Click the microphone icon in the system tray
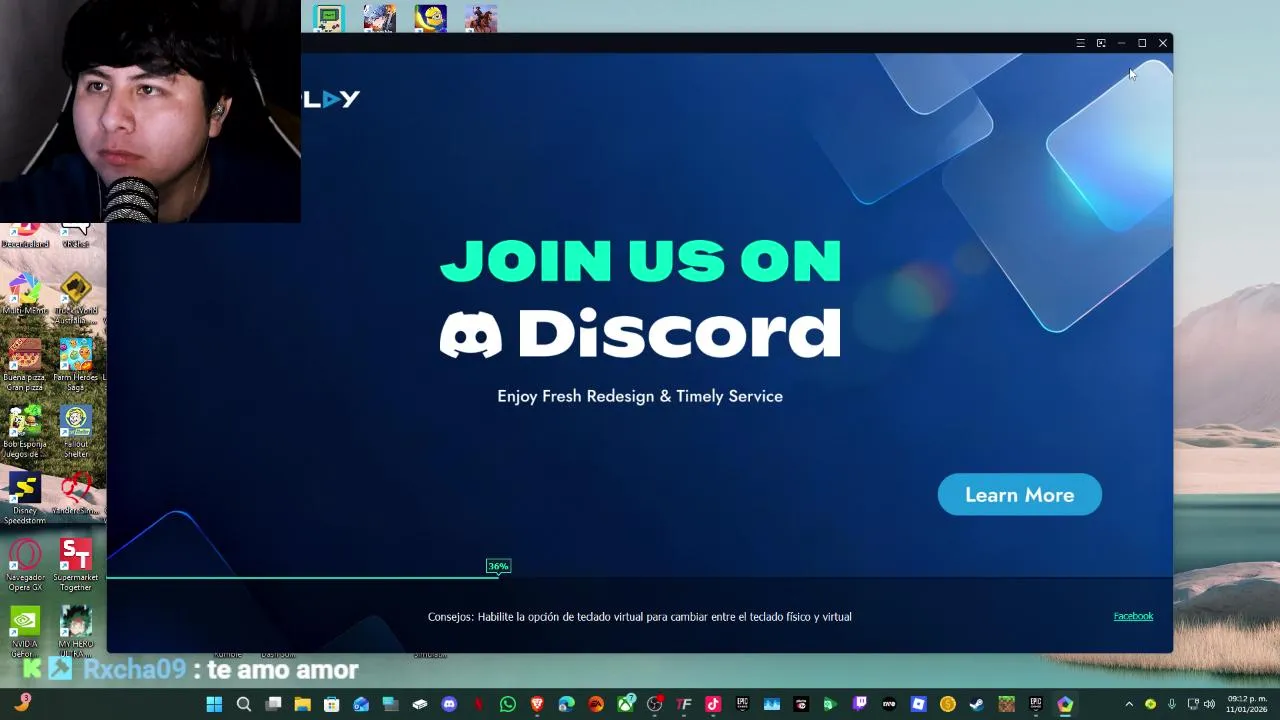 click(1172, 704)
